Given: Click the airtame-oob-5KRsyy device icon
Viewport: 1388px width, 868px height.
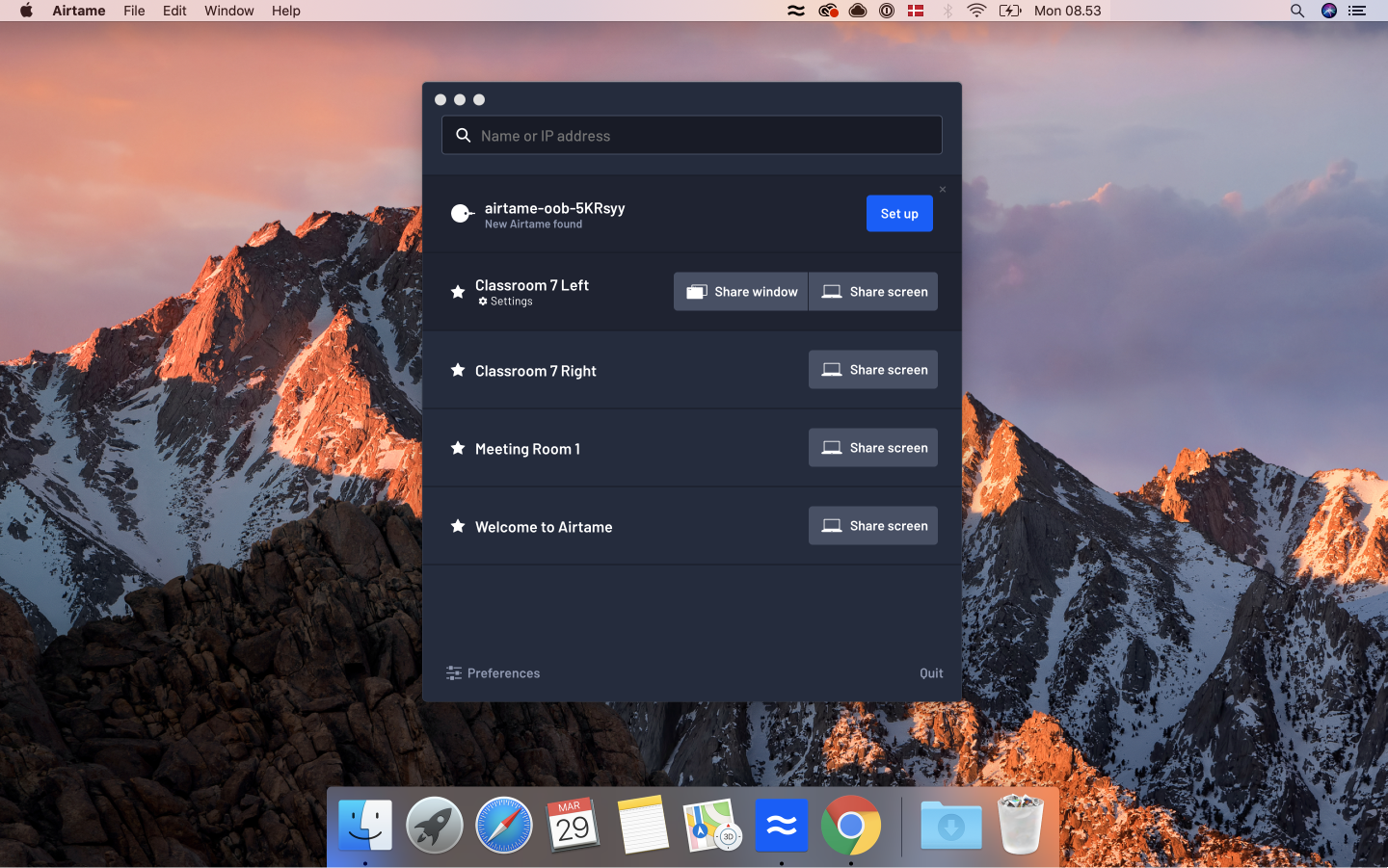Looking at the screenshot, I should [463, 214].
